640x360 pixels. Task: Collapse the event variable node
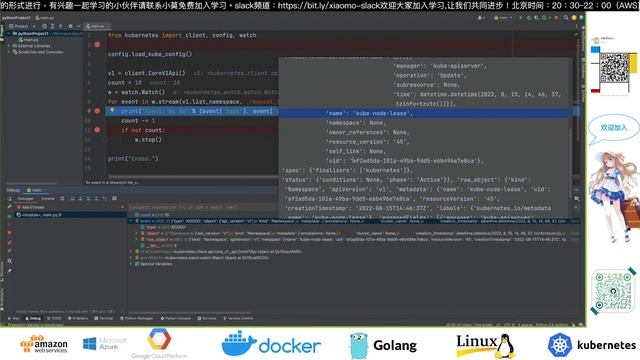coord(131,221)
